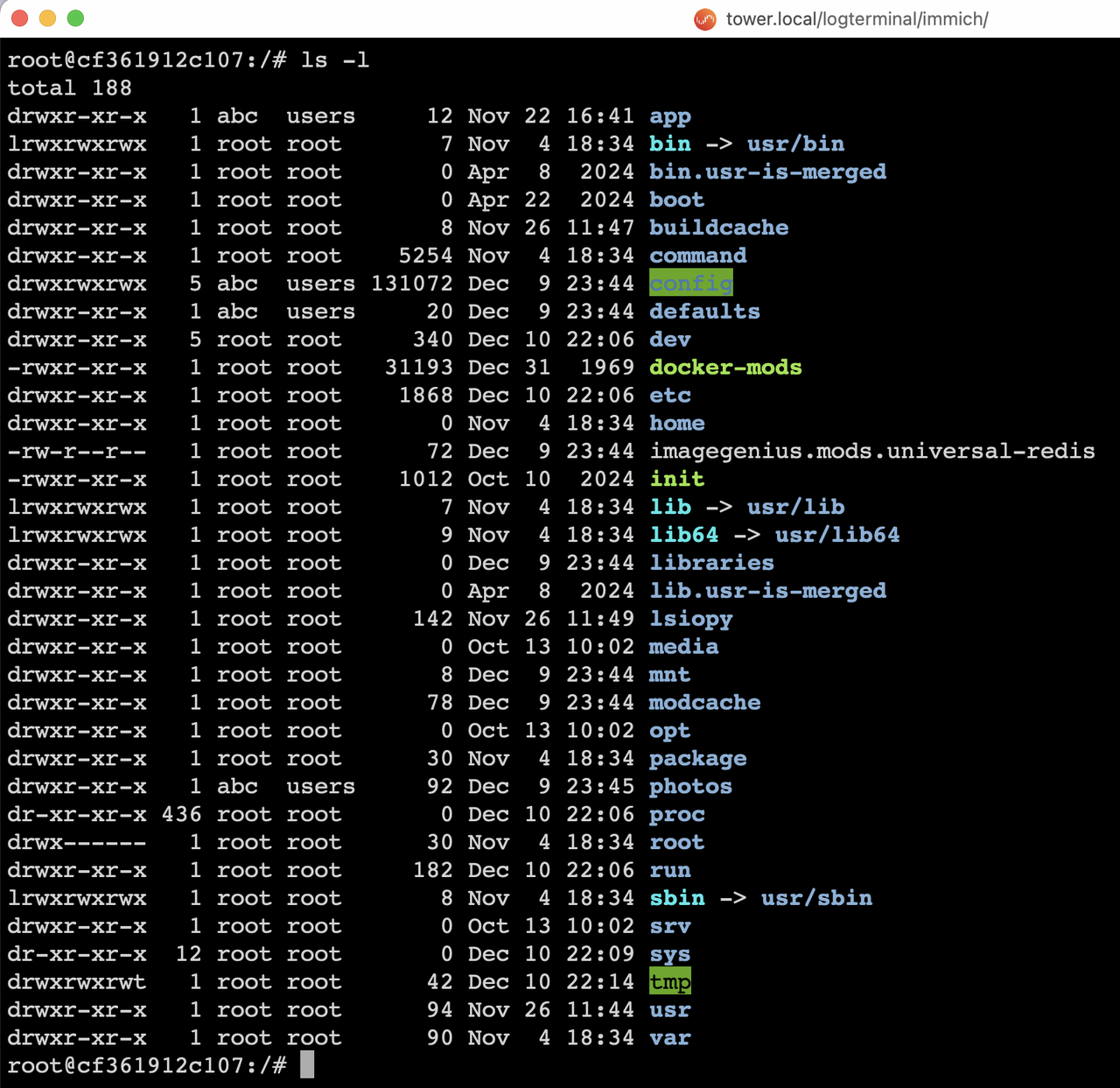
Task: Click the 22:09 timestamp in sys row
Action: (x=600, y=955)
